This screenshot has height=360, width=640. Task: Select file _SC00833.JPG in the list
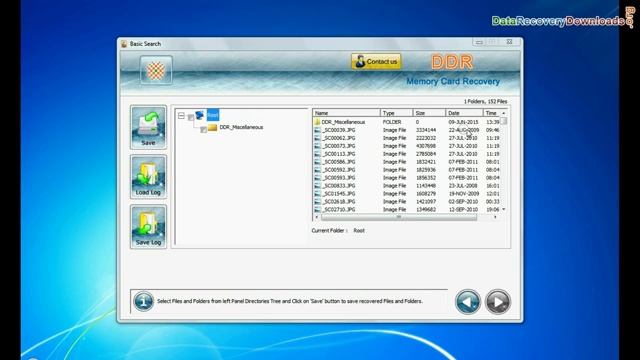coord(338,186)
